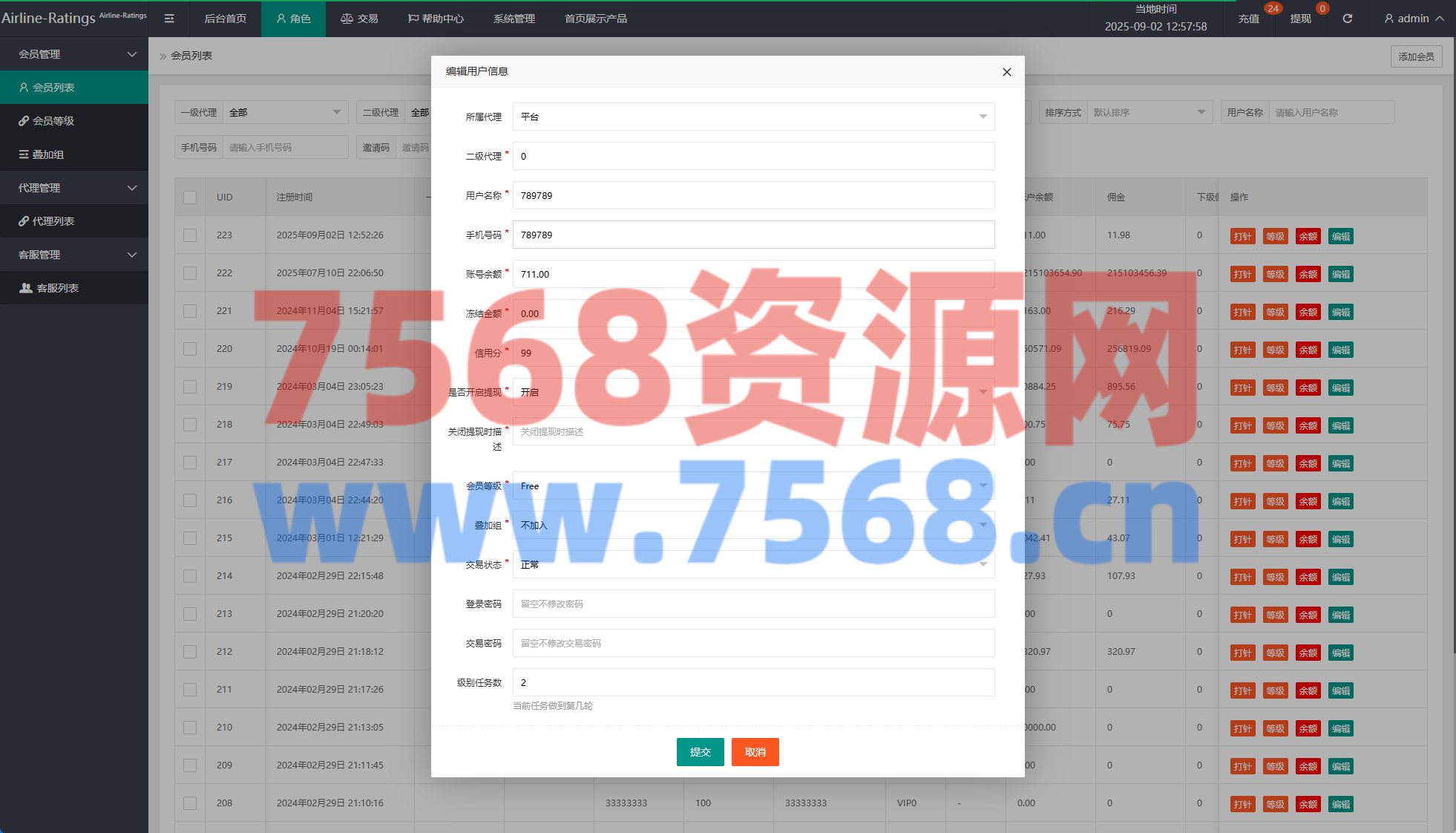Open the 交易 top menu
This screenshot has height=833, width=1456.
click(359, 19)
